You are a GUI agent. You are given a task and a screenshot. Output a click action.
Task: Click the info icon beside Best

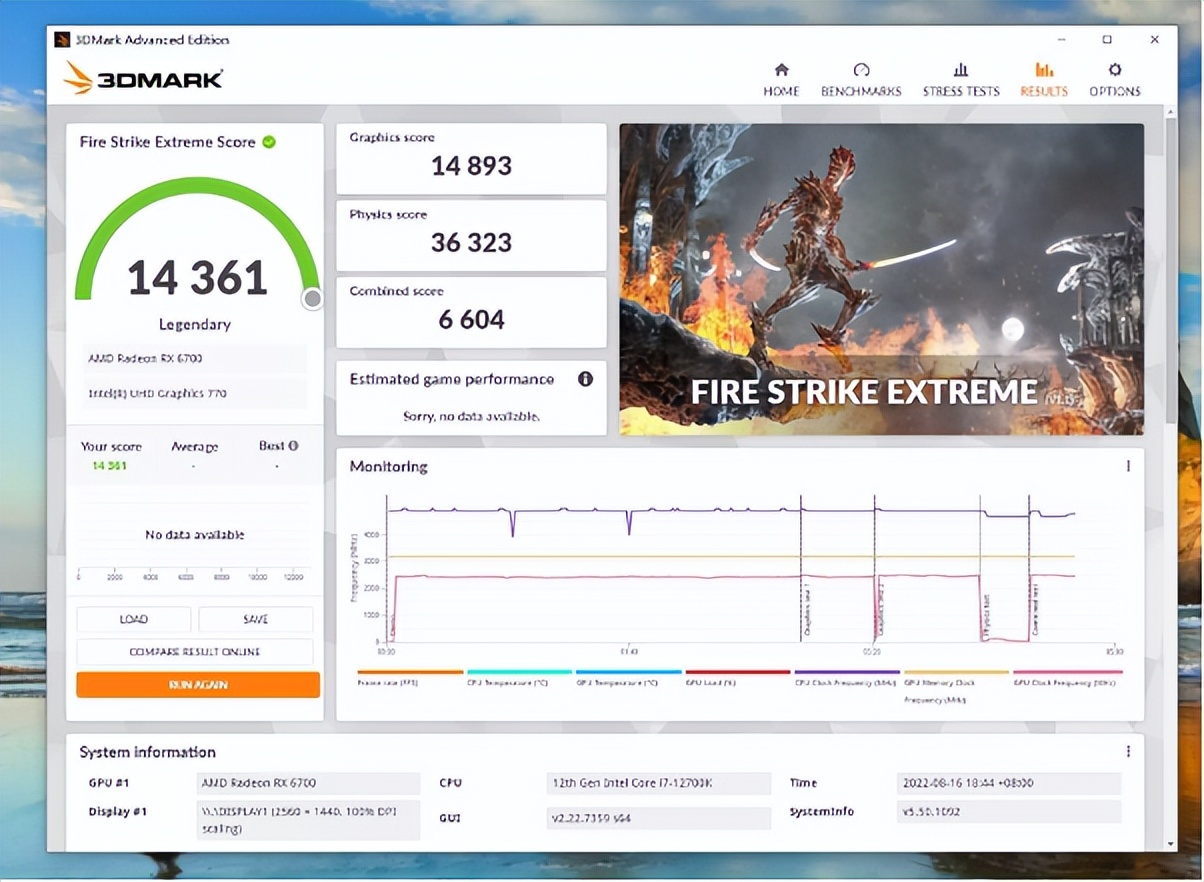point(293,446)
